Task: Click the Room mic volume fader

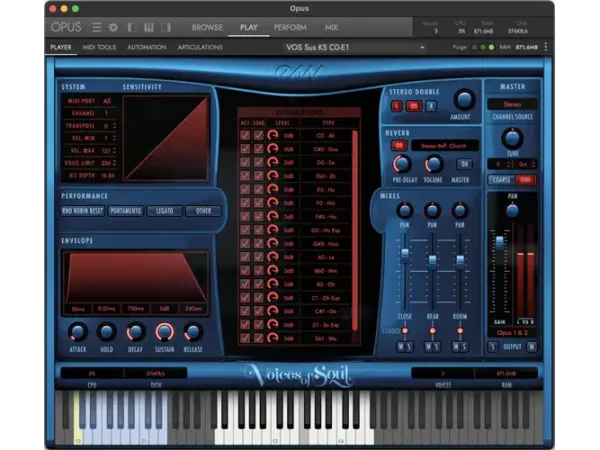Action: point(460,260)
